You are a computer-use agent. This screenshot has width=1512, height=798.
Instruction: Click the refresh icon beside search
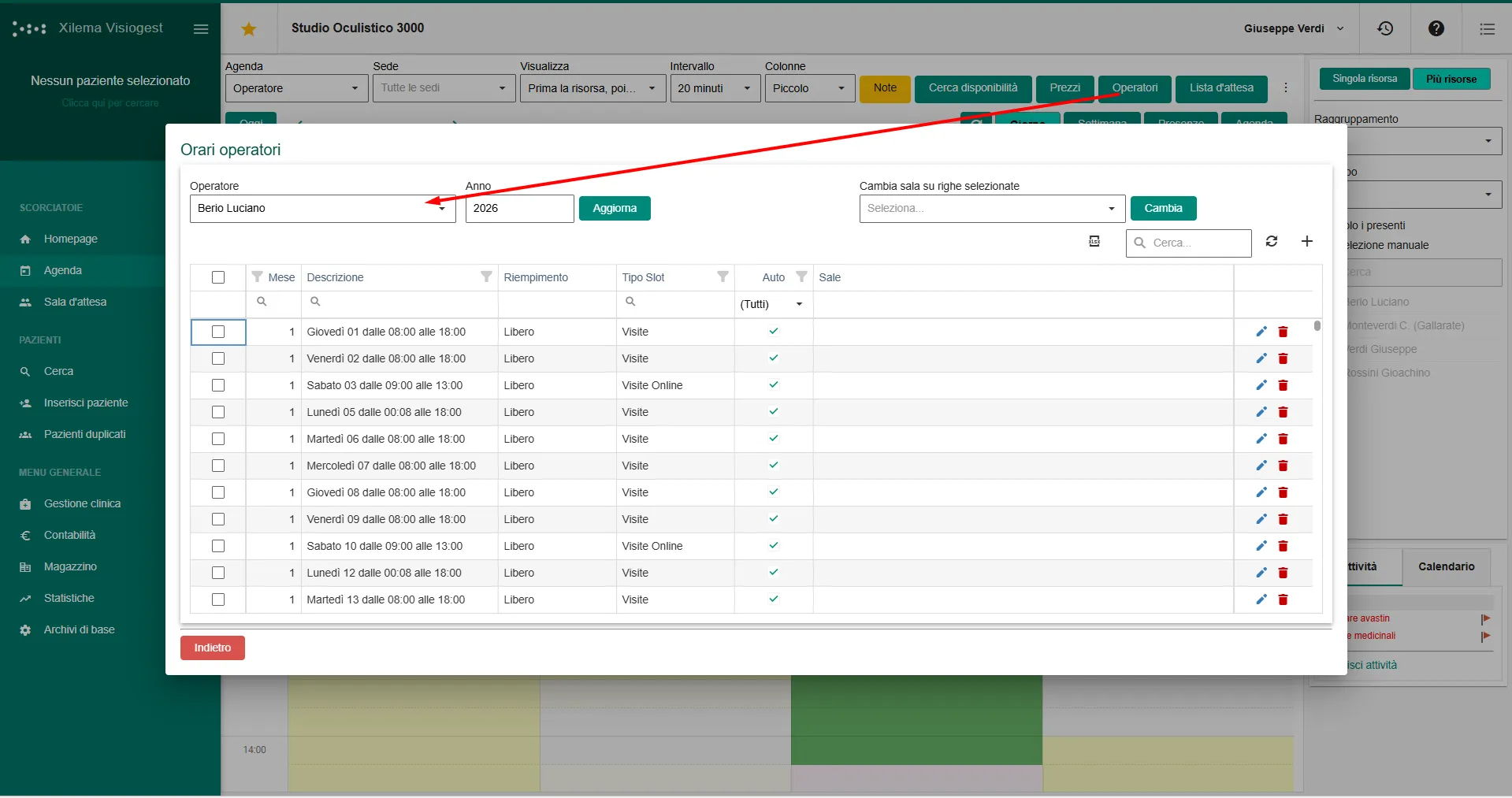(x=1272, y=241)
